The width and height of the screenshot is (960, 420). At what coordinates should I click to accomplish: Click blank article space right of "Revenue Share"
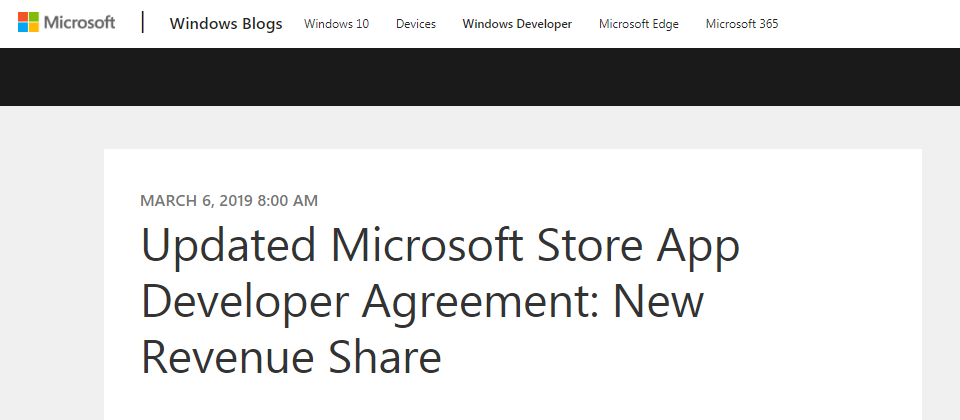coord(680,357)
